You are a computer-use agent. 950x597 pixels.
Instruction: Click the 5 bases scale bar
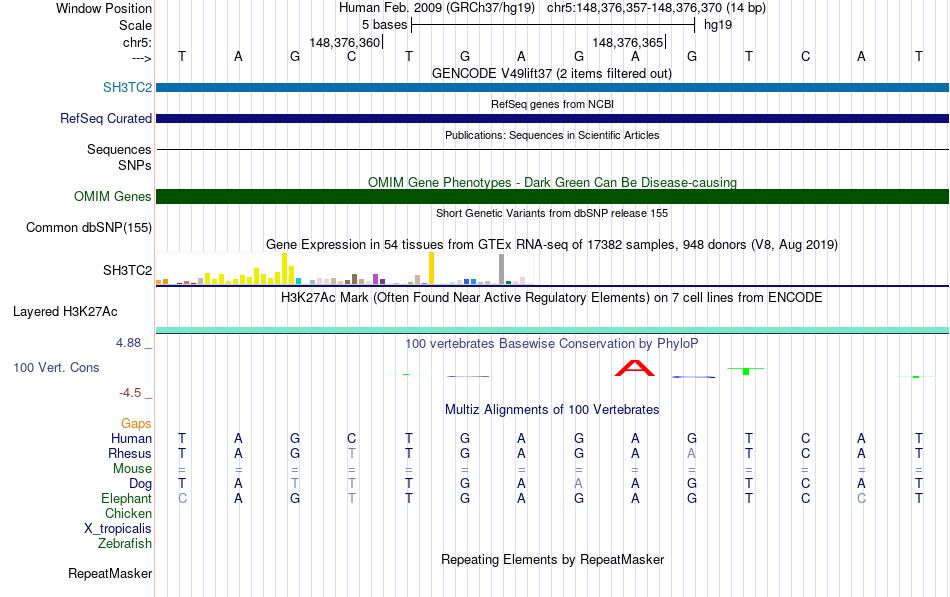553,25
